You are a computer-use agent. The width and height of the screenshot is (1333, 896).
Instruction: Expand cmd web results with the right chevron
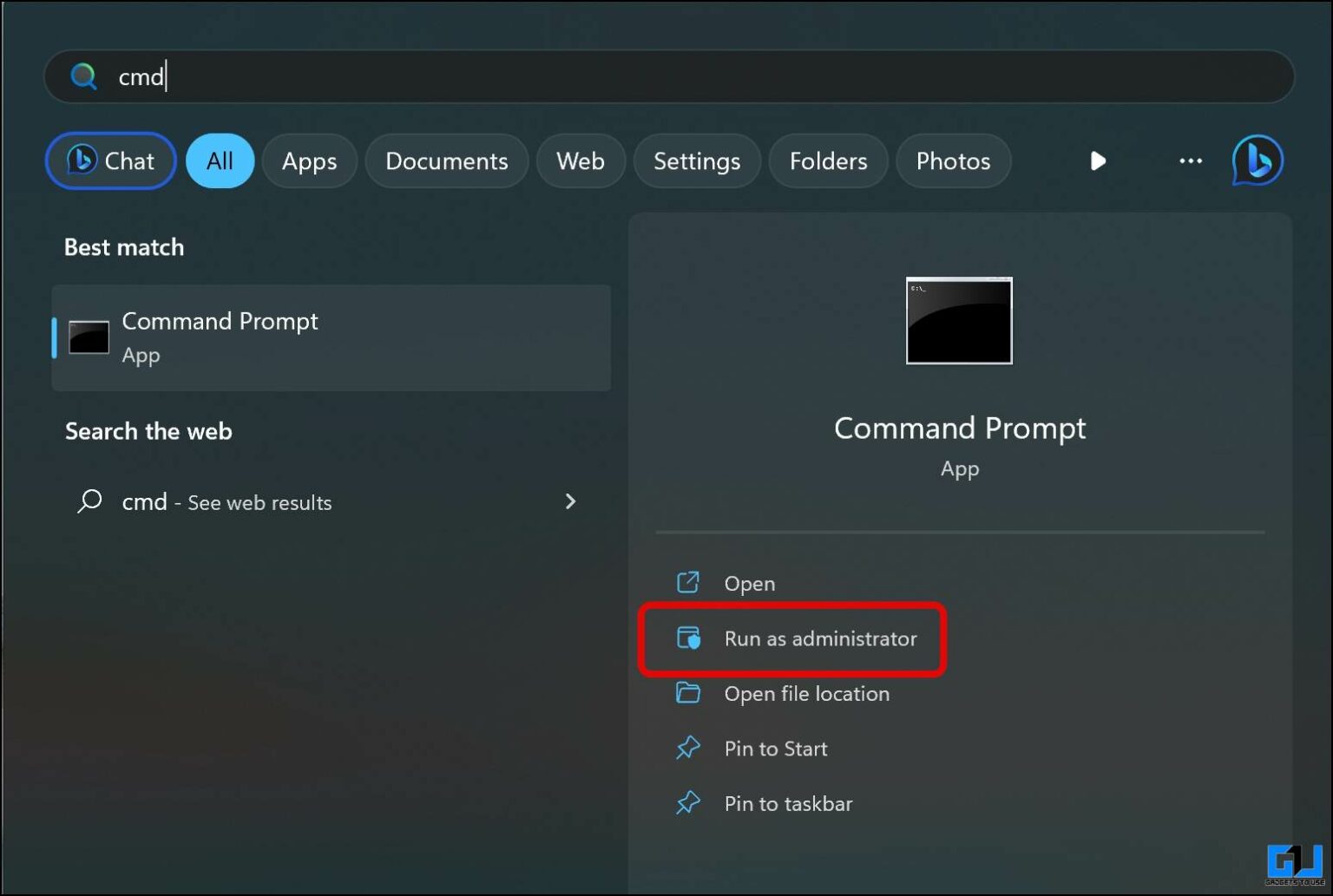tap(570, 501)
